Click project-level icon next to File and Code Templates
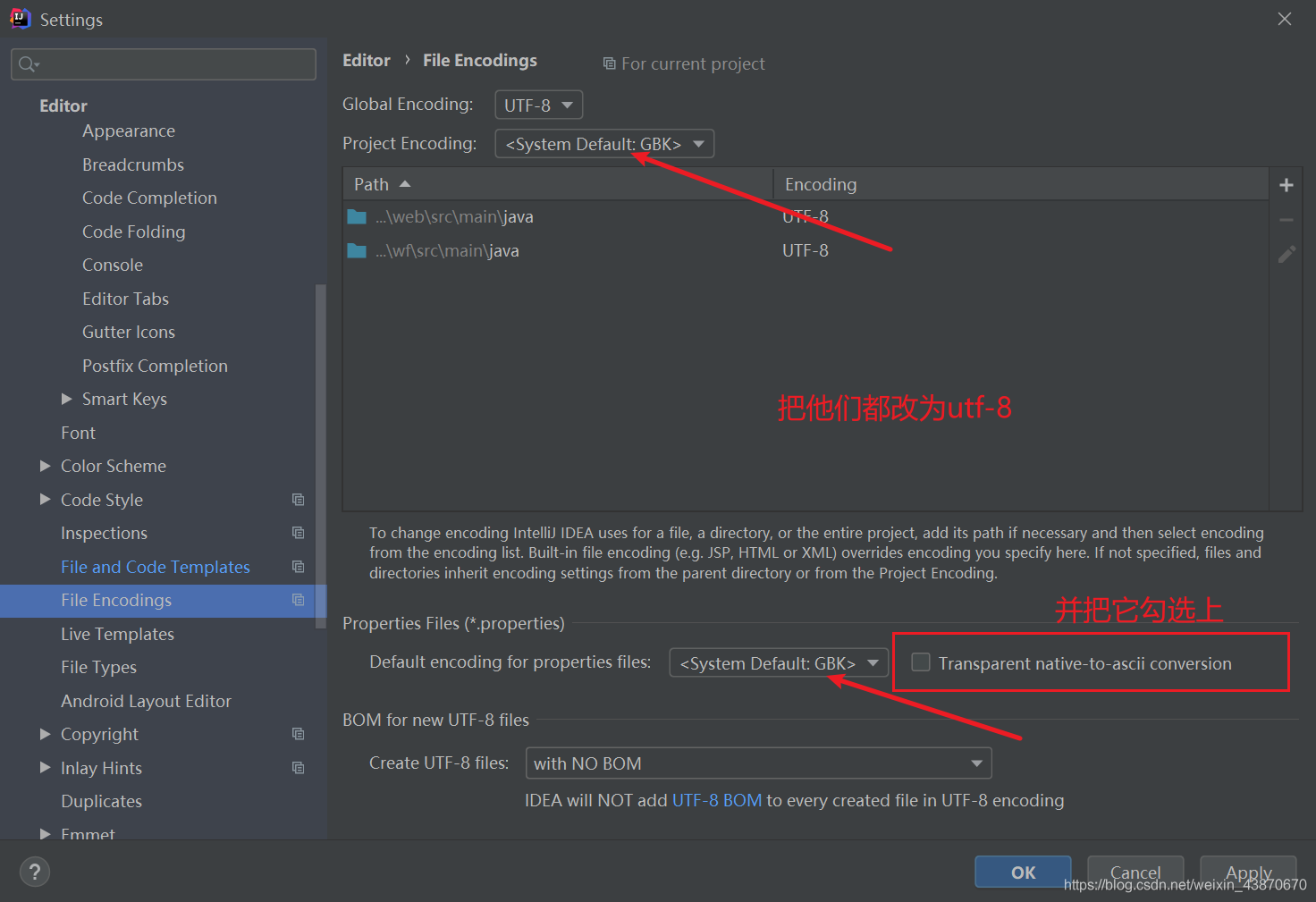The width and height of the screenshot is (1316, 902). coord(299,567)
